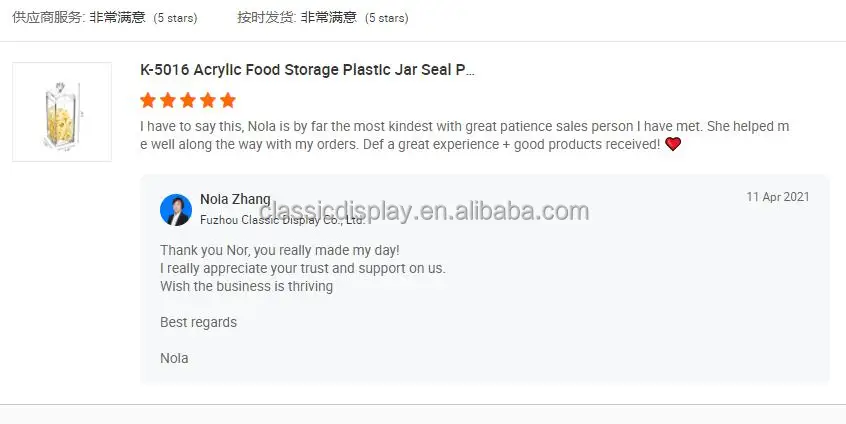This screenshot has height=424, width=846.
Task: Open the acrylic jar product thumbnail
Action: click(62, 112)
